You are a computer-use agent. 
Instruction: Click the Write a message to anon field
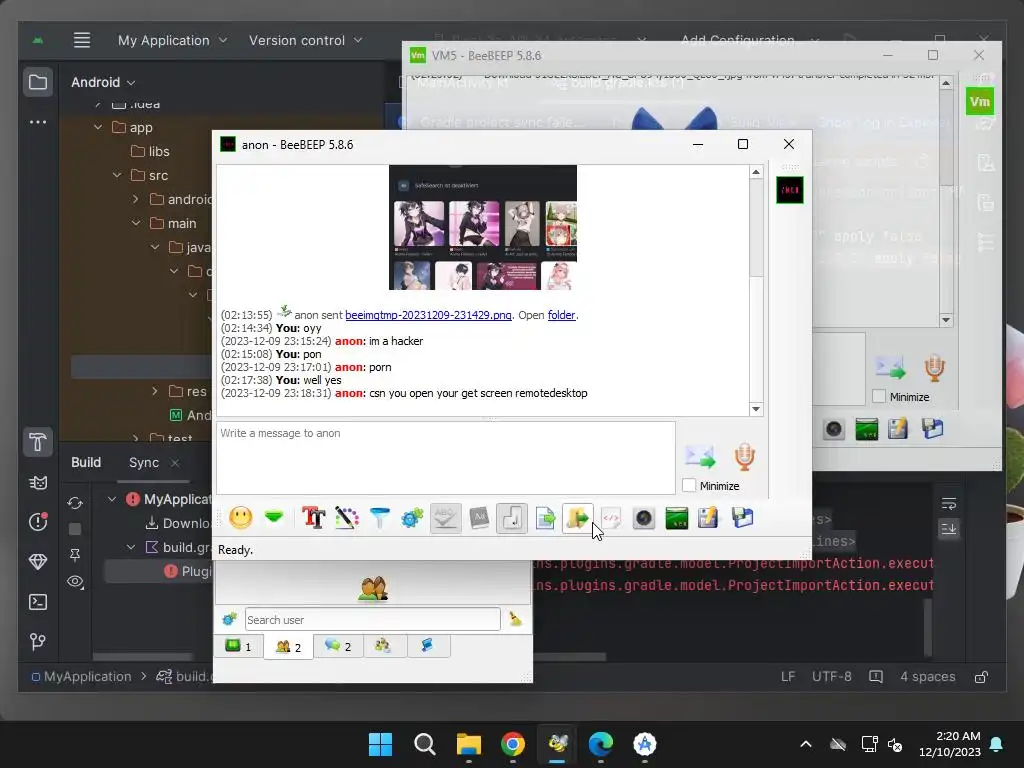click(445, 457)
